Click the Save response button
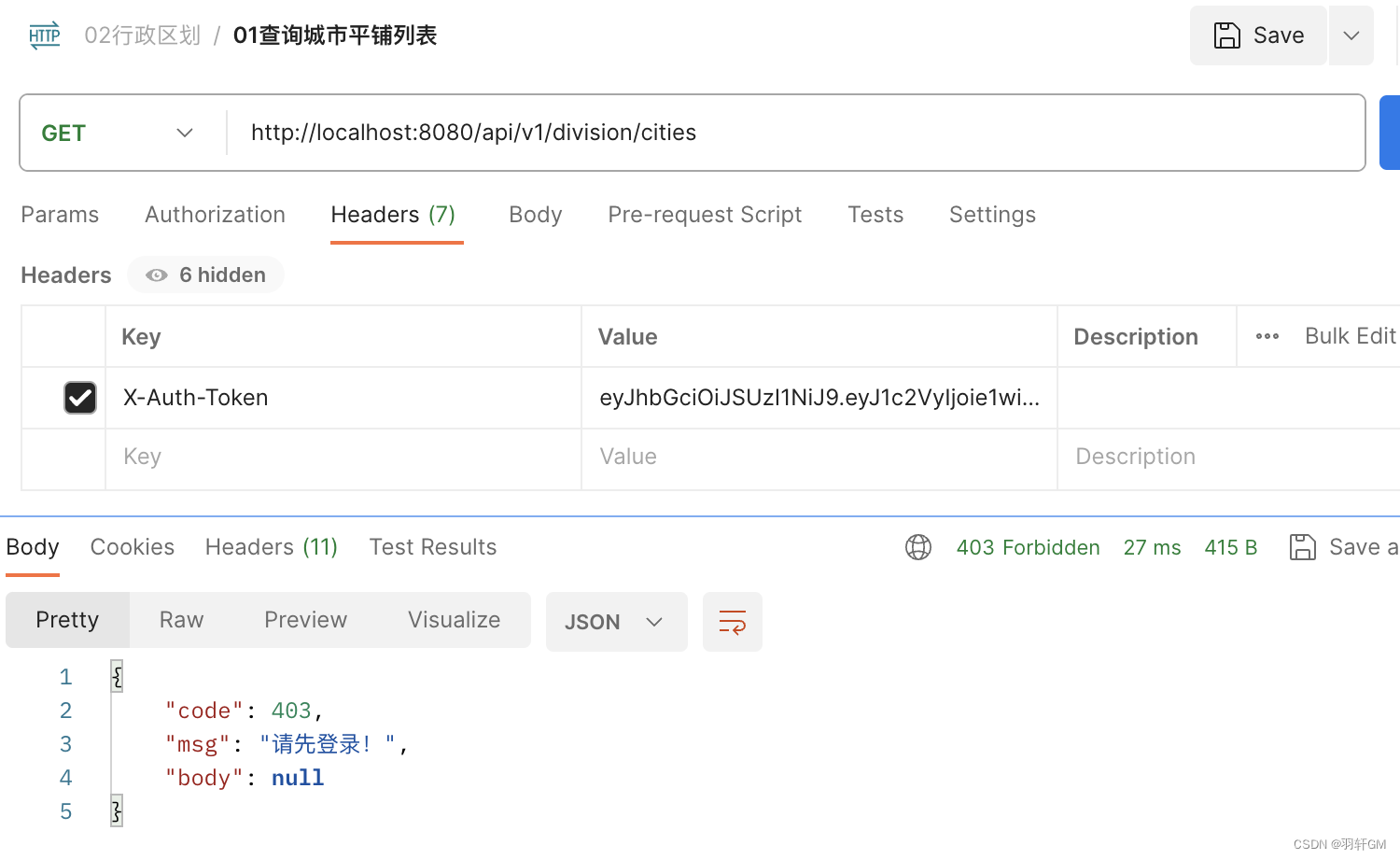The image size is (1400, 859). (x=1343, y=547)
